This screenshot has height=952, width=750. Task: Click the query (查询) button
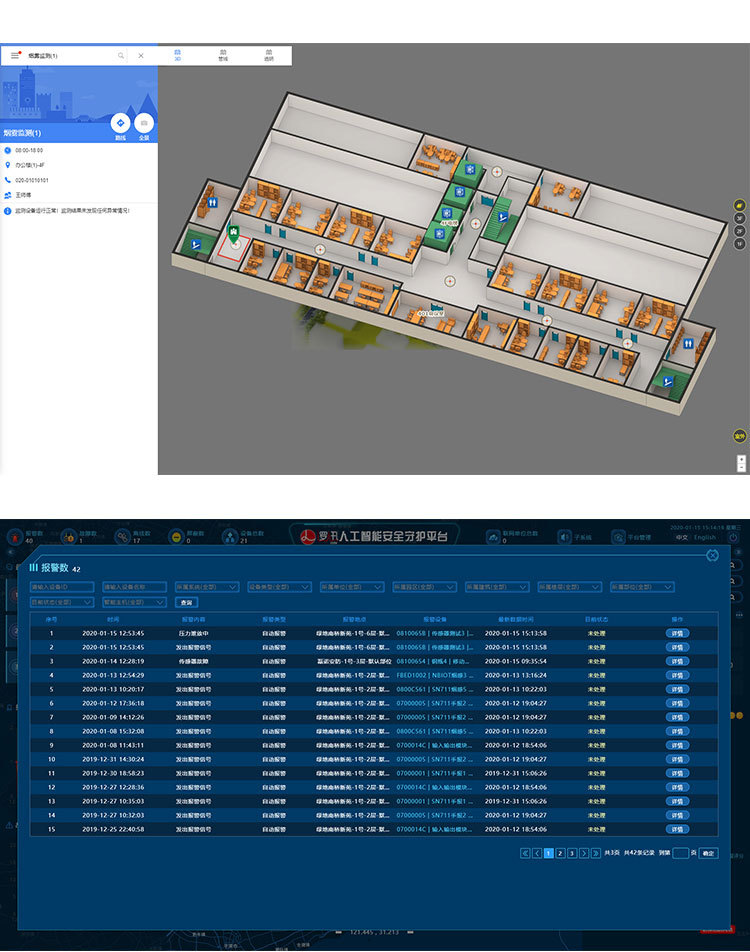tap(186, 602)
